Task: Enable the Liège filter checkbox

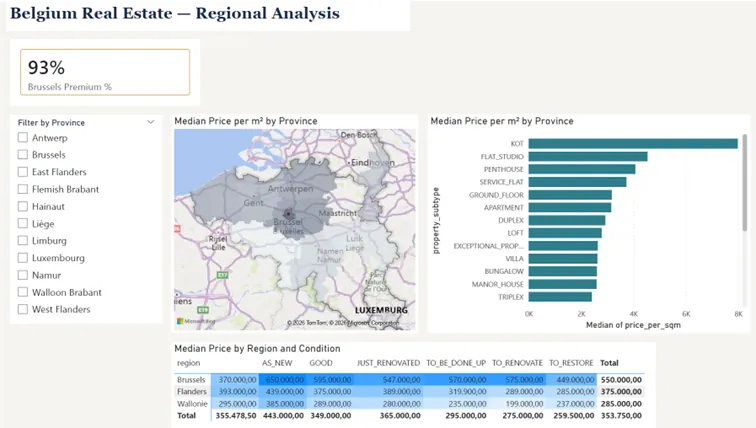Action: point(23,224)
